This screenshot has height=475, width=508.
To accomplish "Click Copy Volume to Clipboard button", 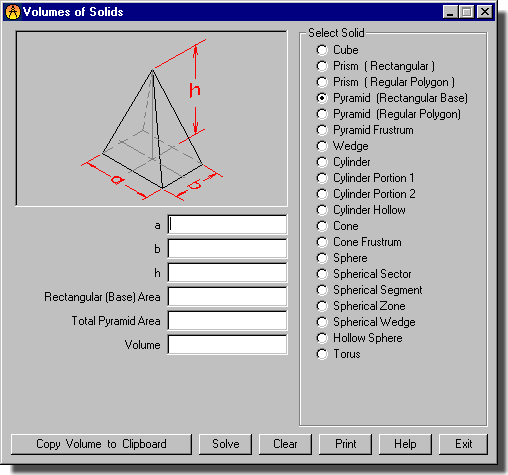I will tap(101, 444).
